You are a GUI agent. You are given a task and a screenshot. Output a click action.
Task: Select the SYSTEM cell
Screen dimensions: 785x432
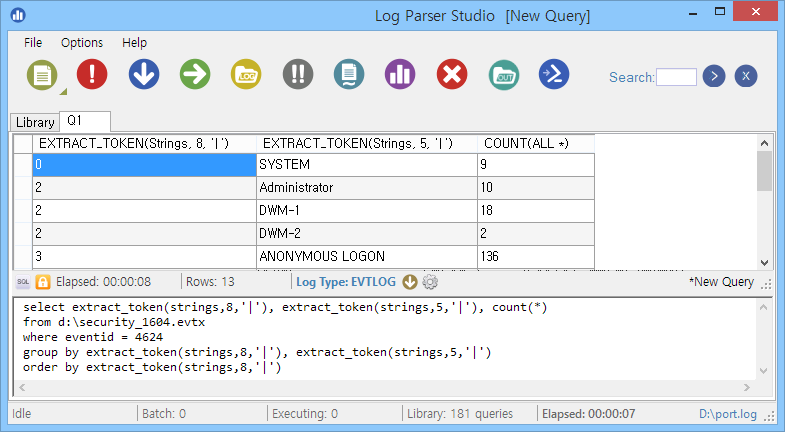point(366,165)
